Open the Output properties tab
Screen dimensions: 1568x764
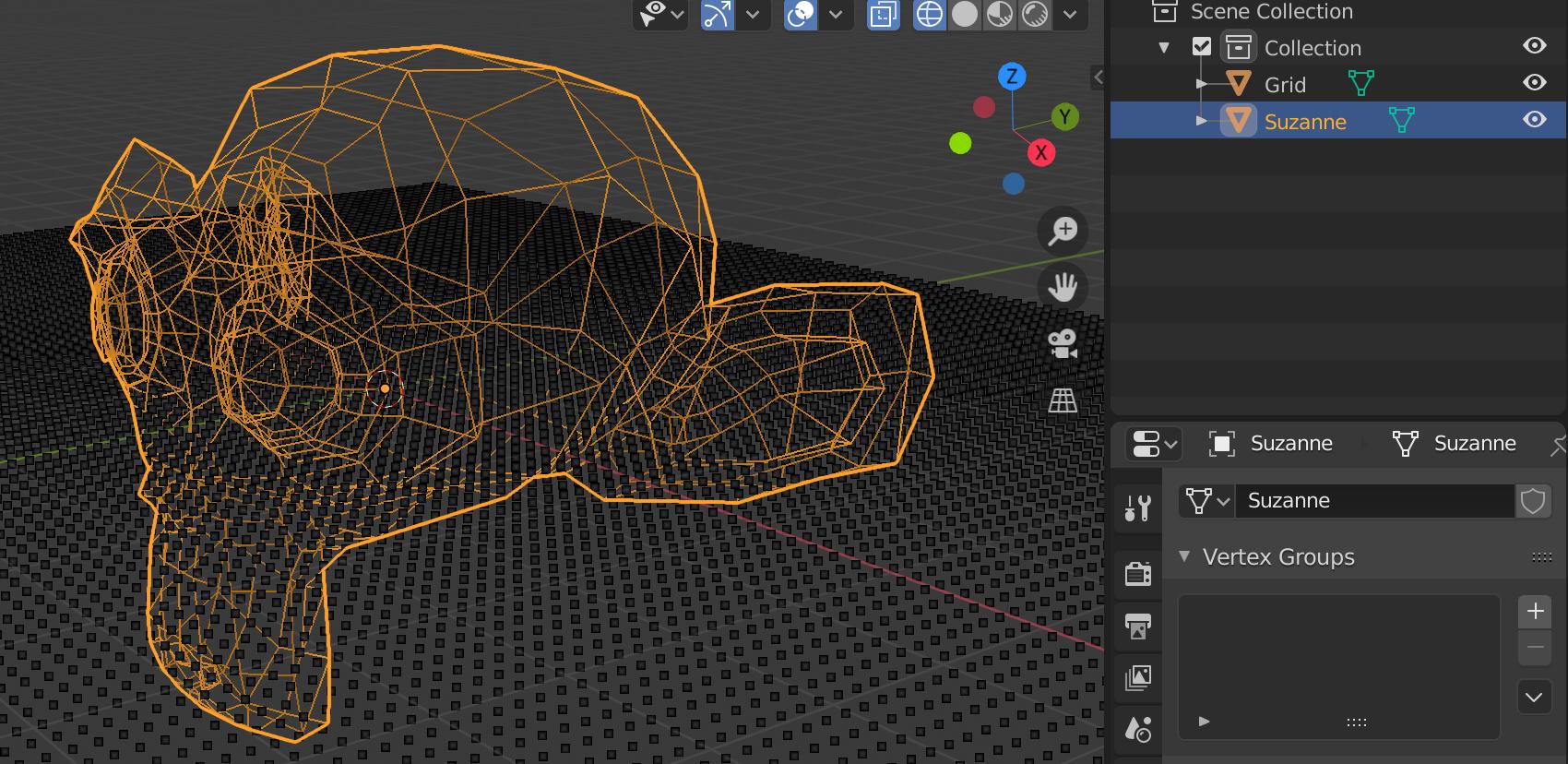coord(1138,626)
